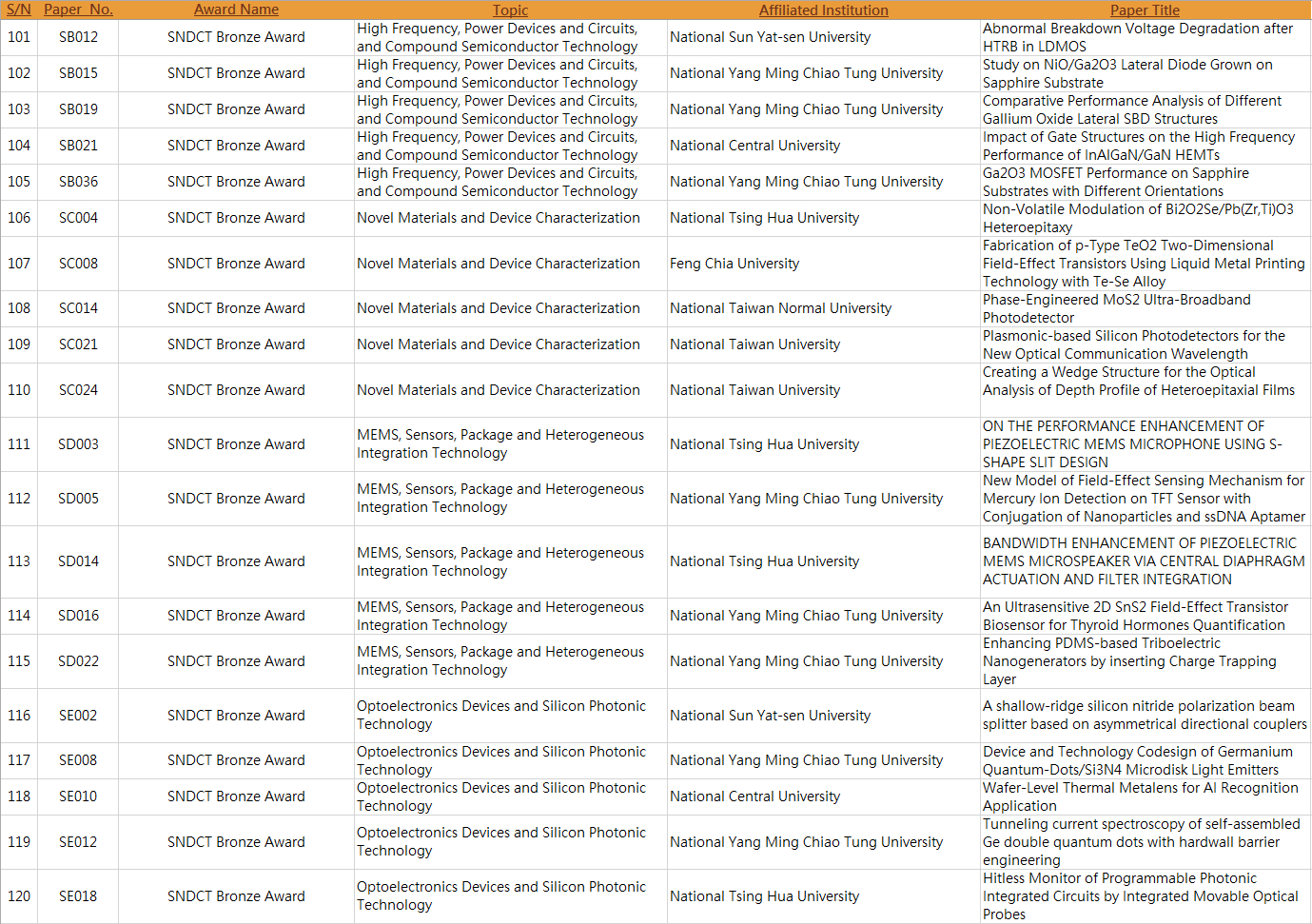This screenshot has width=1312, height=924.
Task: Select paper number SC021 cell
Action: click(x=78, y=344)
